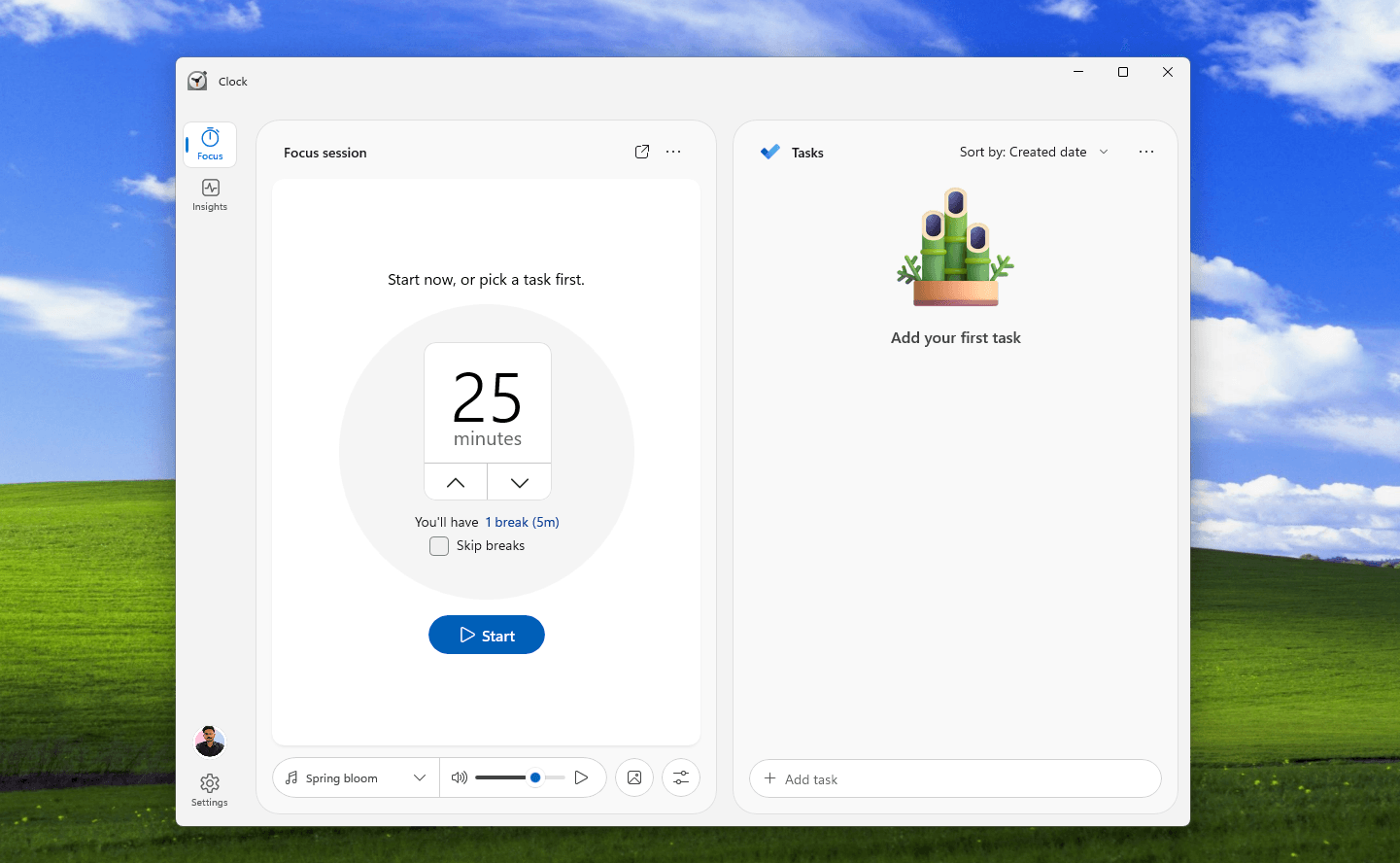This screenshot has width=1400, height=863.
Task: Open the Tasks panel more options menu
Action: (1146, 152)
